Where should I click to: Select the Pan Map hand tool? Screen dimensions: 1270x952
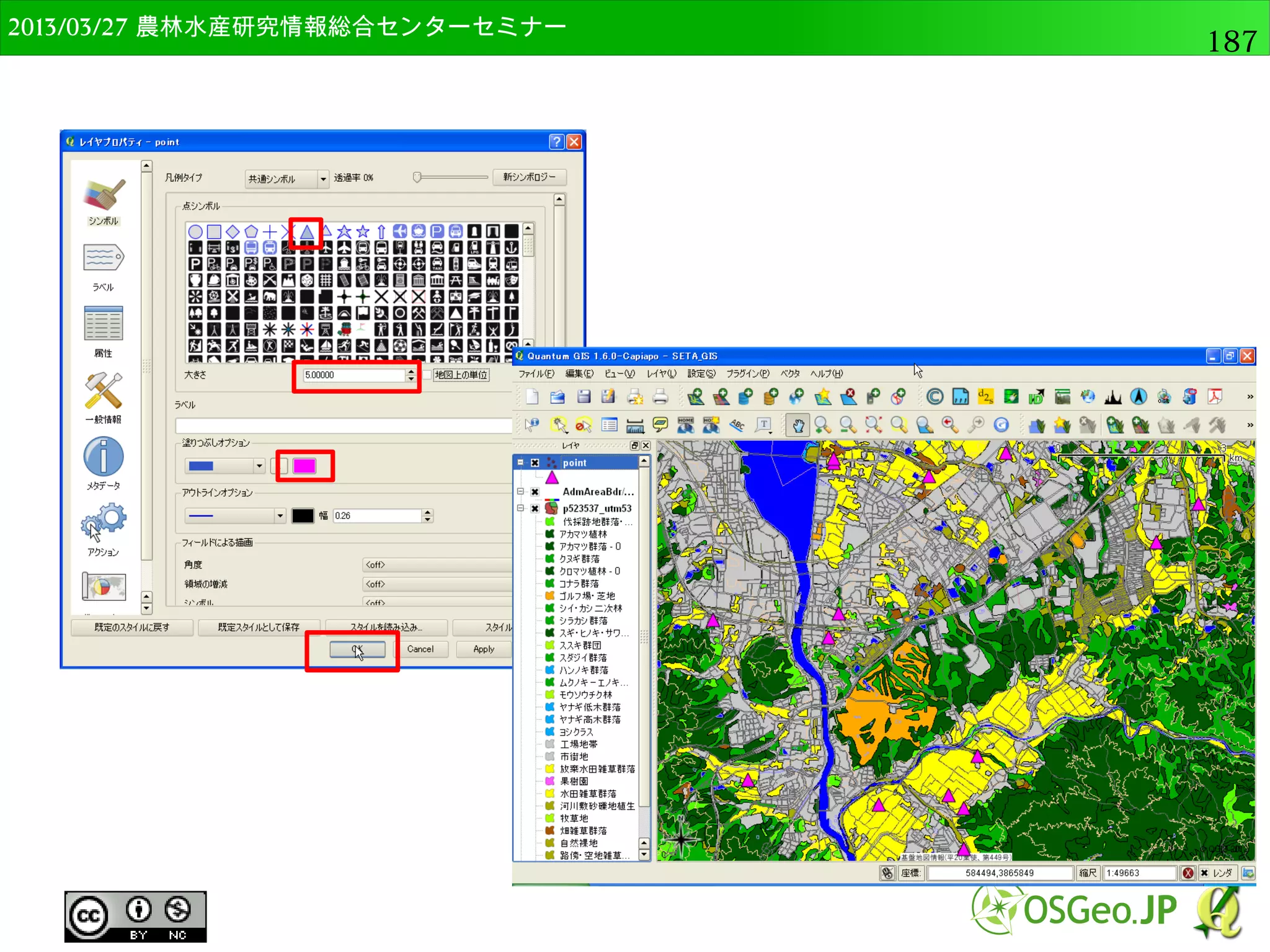(797, 425)
